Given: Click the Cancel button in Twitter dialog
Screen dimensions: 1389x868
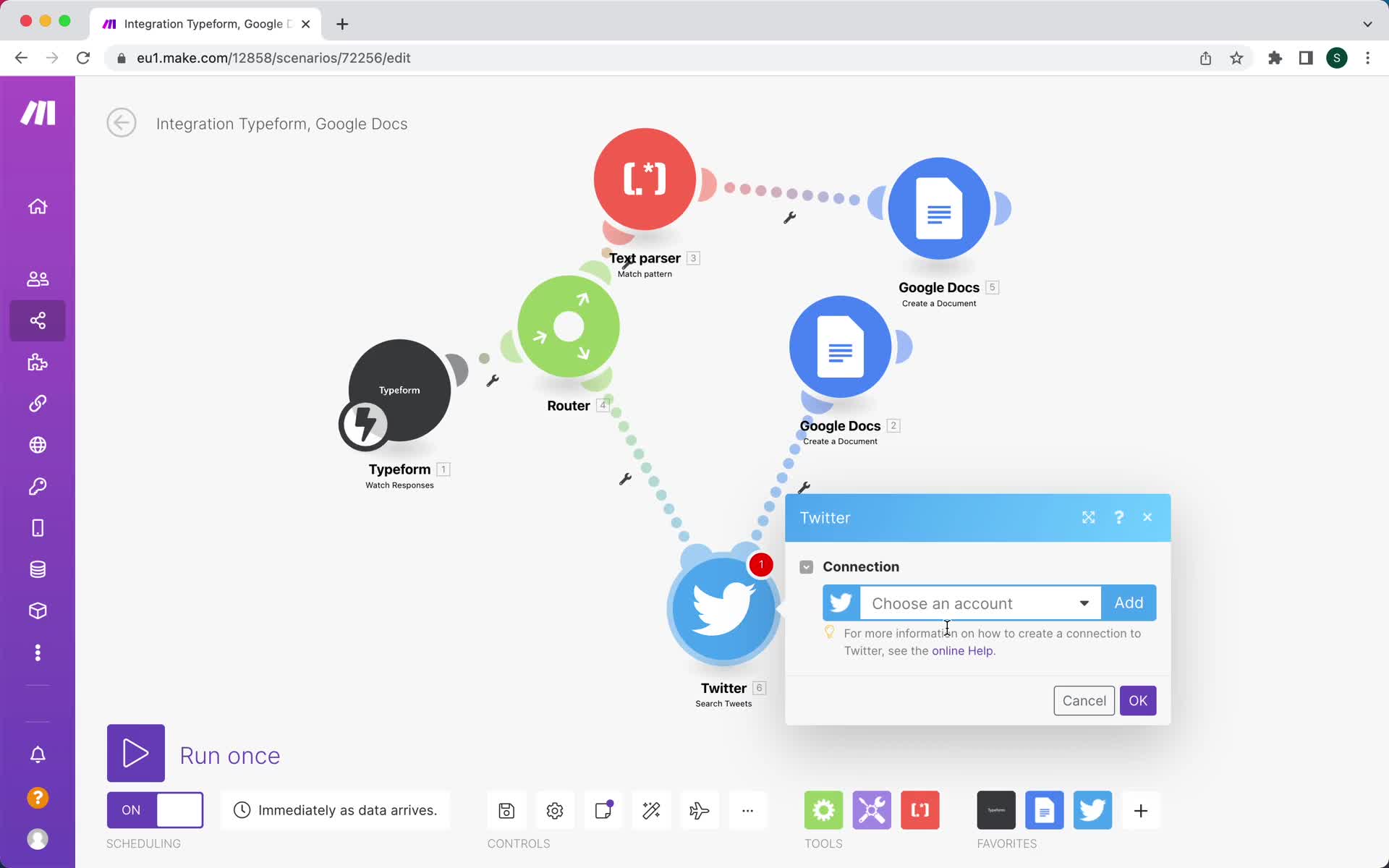Looking at the screenshot, I should [1083, 700].
